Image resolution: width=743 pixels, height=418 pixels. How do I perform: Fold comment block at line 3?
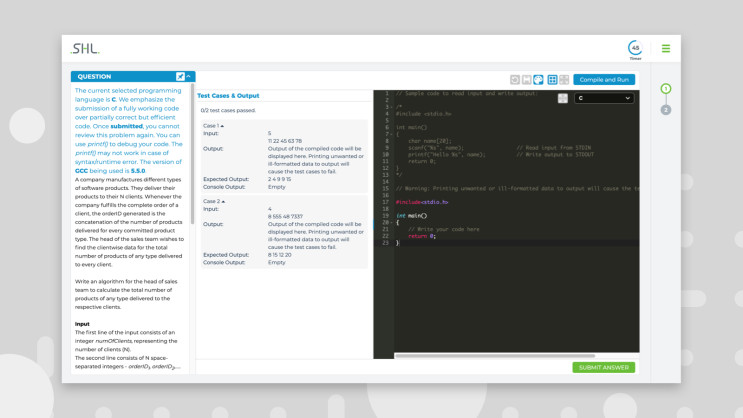click(391, 107)
